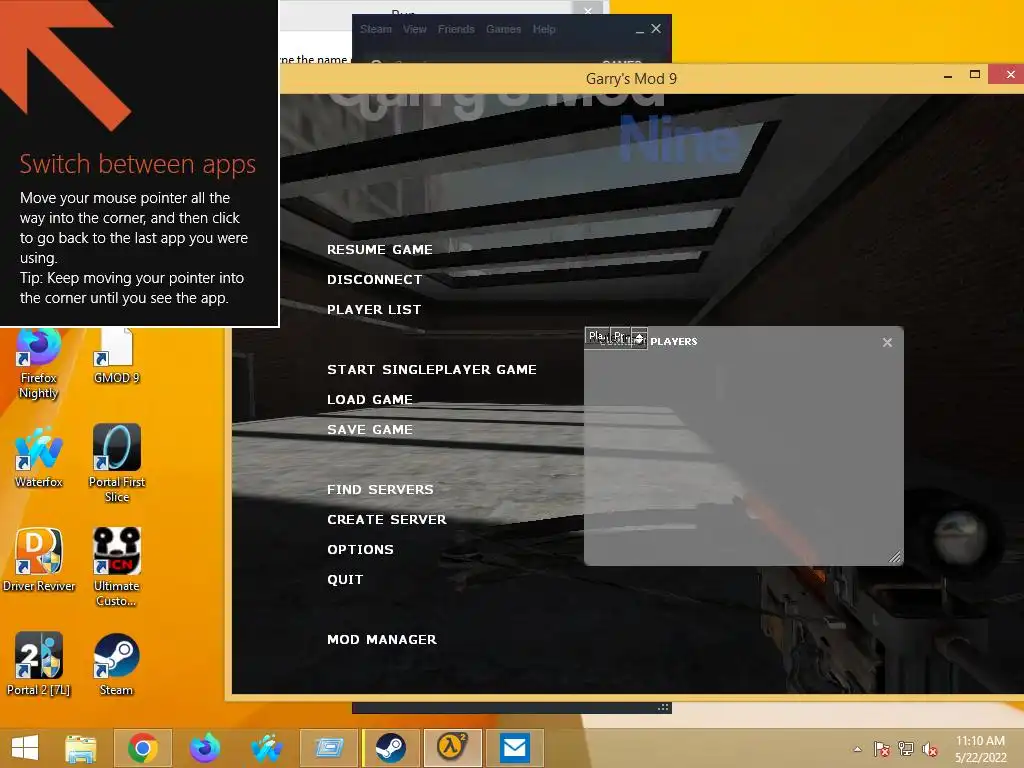Minimize the Steam window

tap(640, 30)
